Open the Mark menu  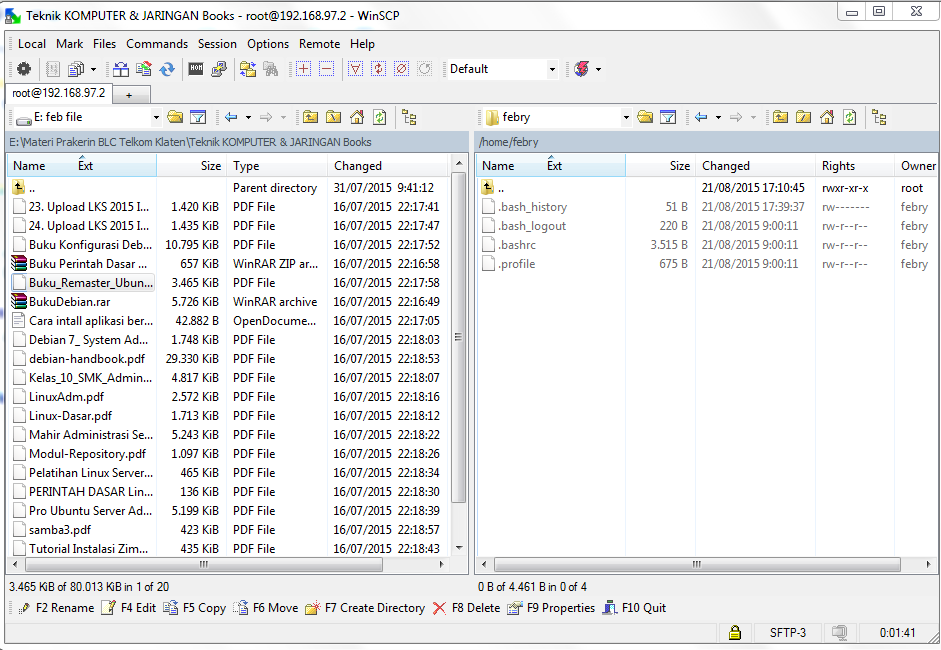70,44
